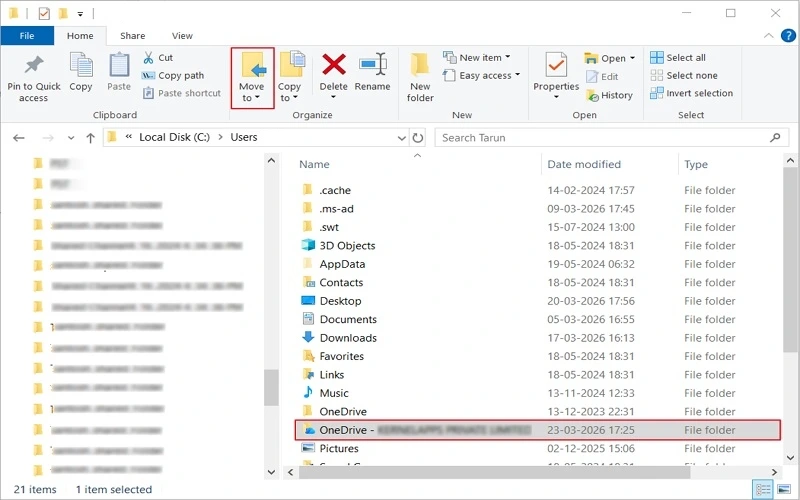Click the History button in Open group
The height and width of the screenshot is (500, 800).
pyautogui.click(x=609, y=95)
